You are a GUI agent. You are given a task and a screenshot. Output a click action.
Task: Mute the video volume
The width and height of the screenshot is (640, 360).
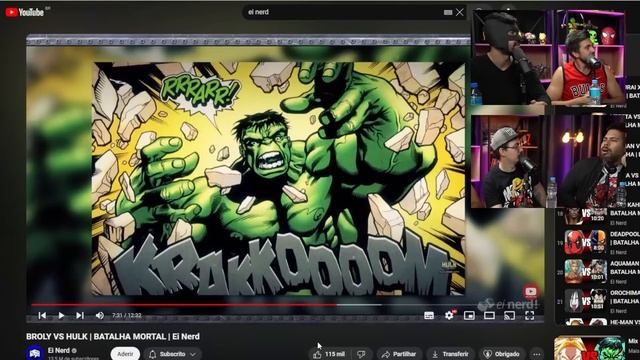99,315
